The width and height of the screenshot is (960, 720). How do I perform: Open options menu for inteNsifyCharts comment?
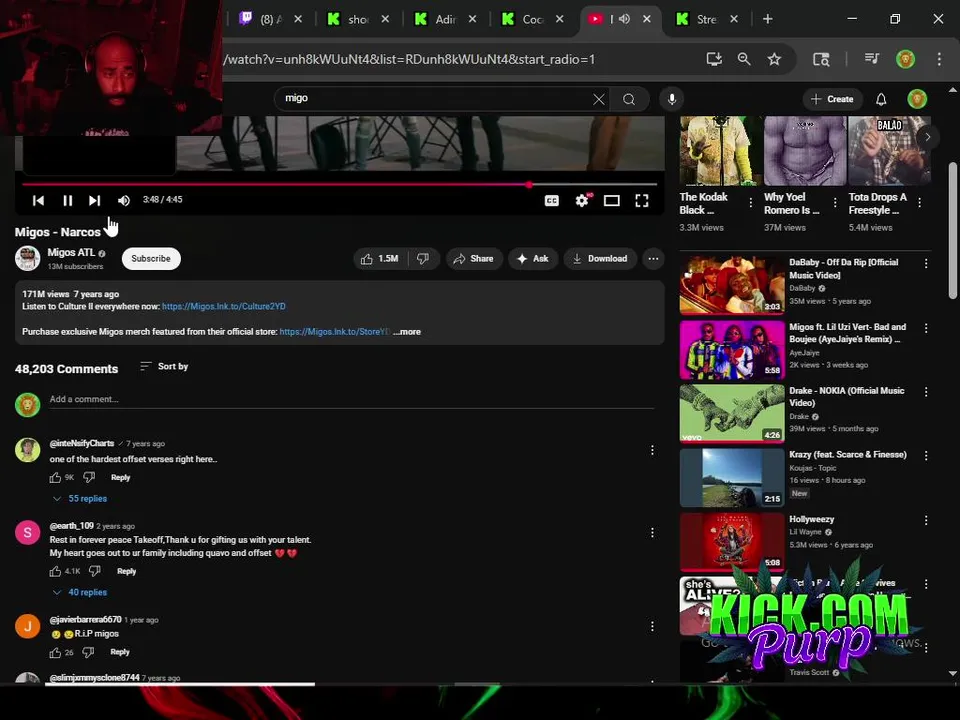pos(652,451)
